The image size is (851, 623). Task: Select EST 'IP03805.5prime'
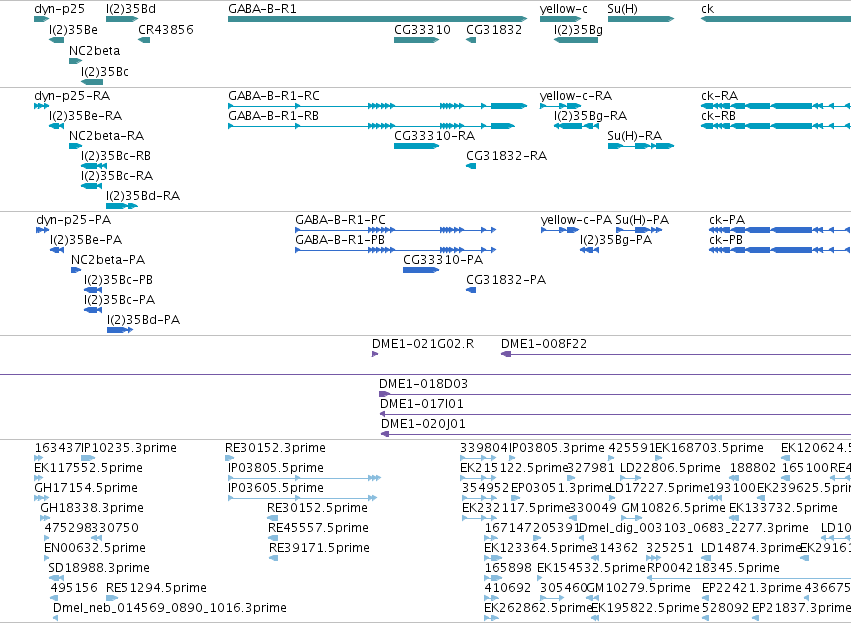point(276,468)
